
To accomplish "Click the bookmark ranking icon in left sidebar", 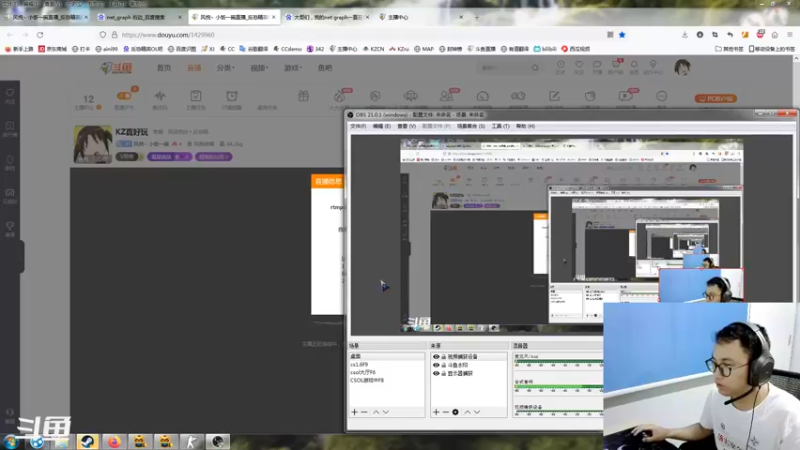I will [x=10, y=126].
